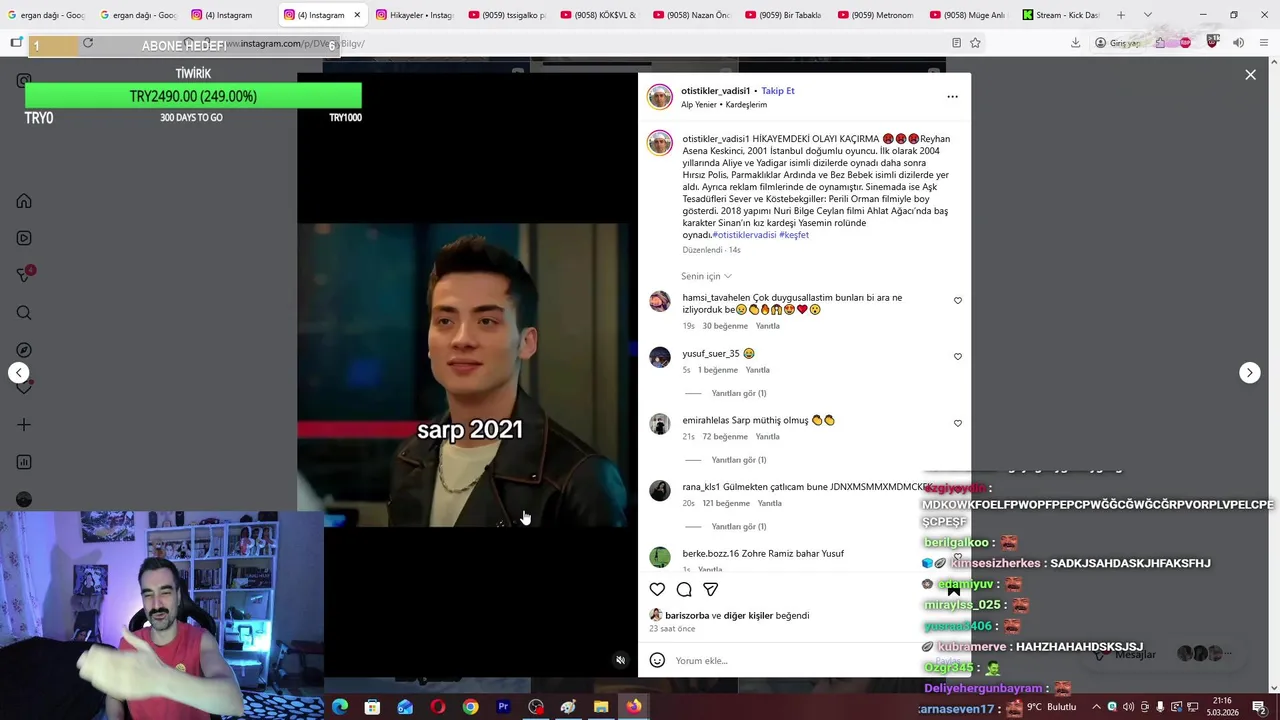Image resolution: width=1280 pixels, height=720 pixels.
Task: Switch to '(9059) tssigalko' YouTube tab
Action: pyautogui.click(x=506, y=15)
